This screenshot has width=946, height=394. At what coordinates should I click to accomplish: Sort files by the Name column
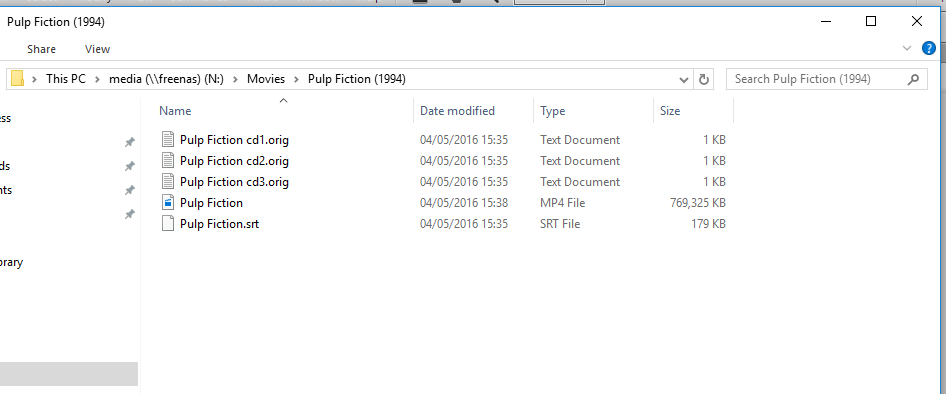(175, 111)
